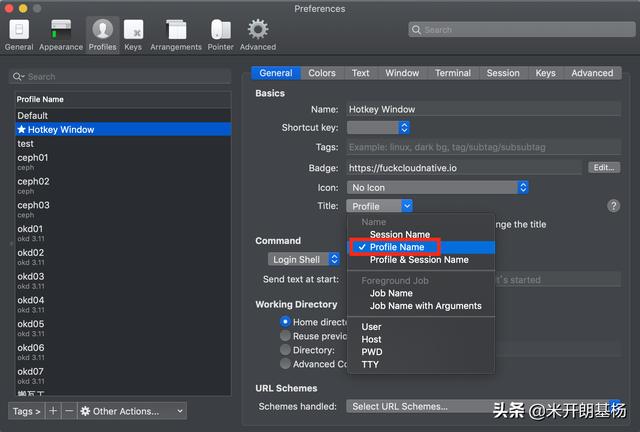Select Reuse previous session directory radio
The image size is (640, 432).
tap(285, 336)
